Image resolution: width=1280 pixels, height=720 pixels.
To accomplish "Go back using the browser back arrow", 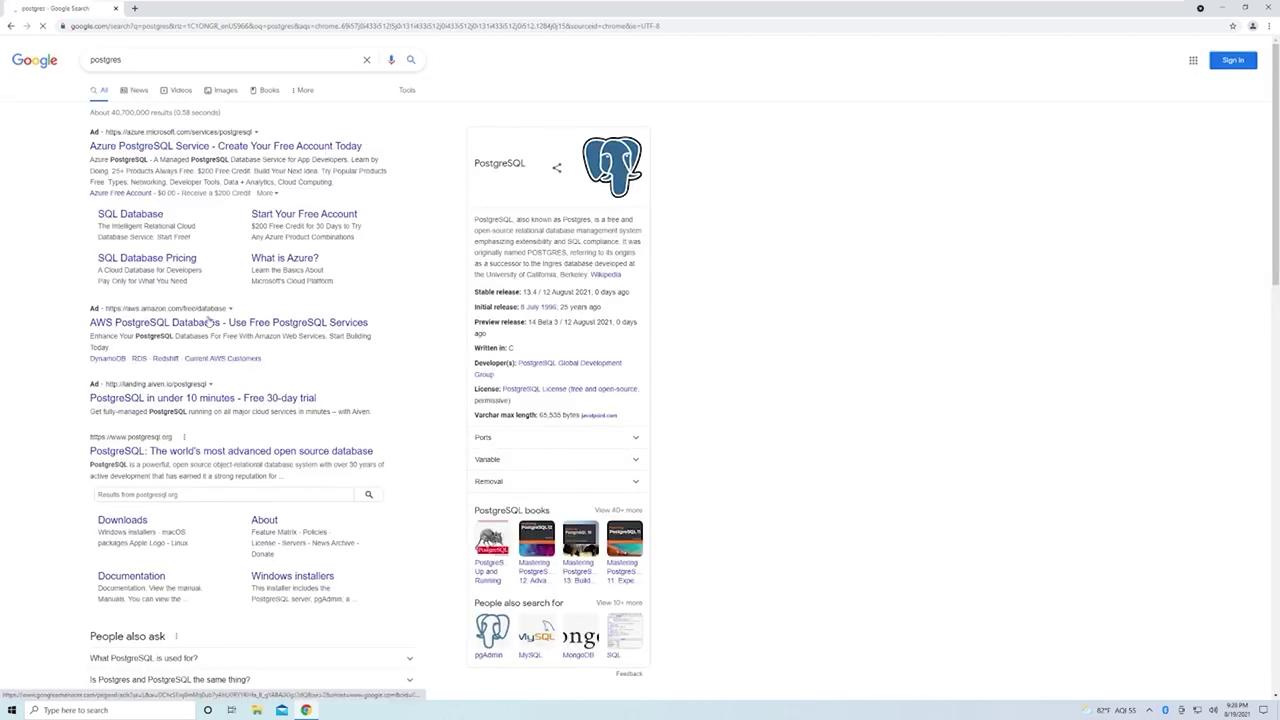I will pos(11,26).
